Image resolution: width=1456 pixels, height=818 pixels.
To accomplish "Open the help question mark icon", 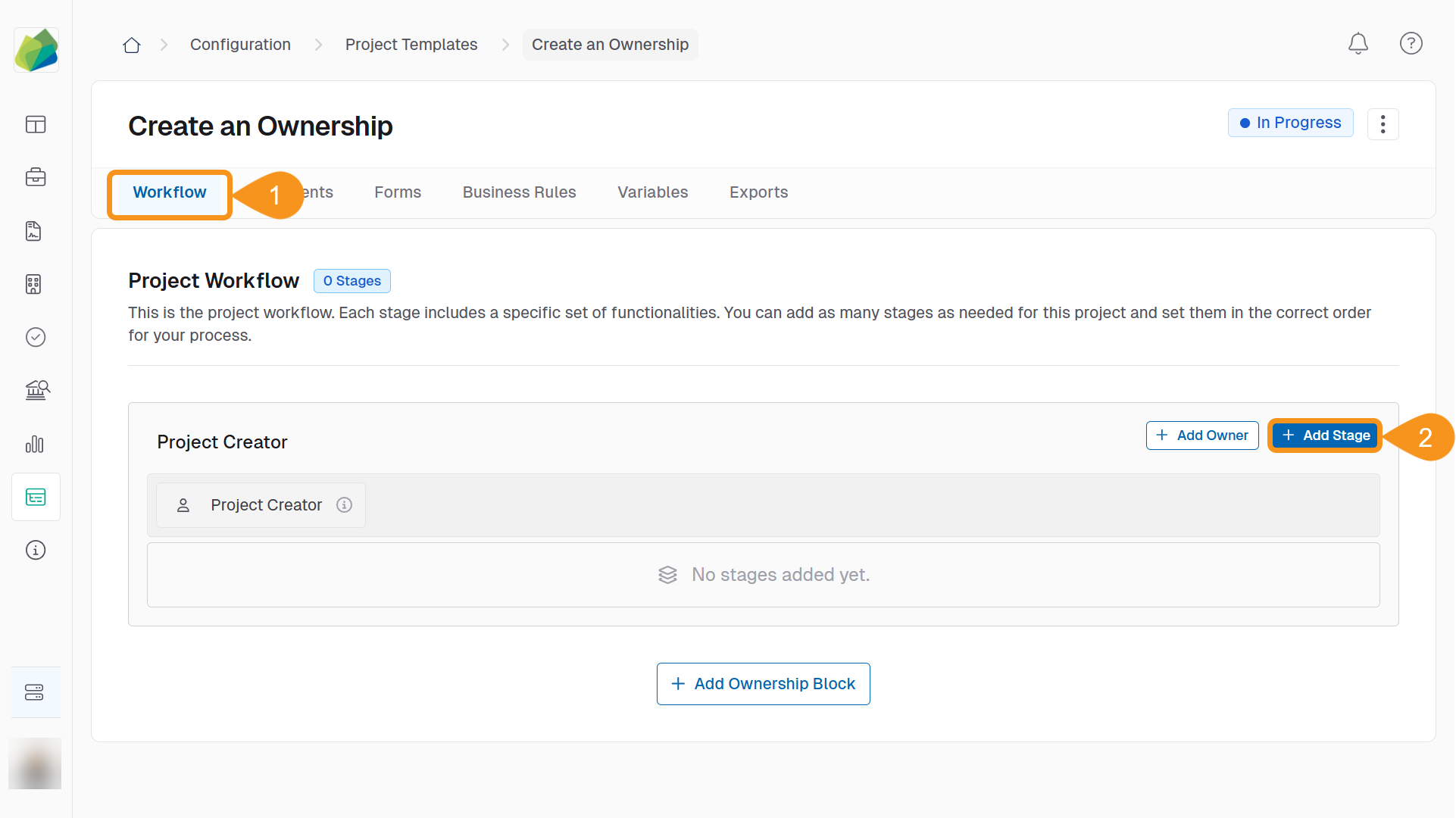I will pyautogui.click(x=1411, y=44).
